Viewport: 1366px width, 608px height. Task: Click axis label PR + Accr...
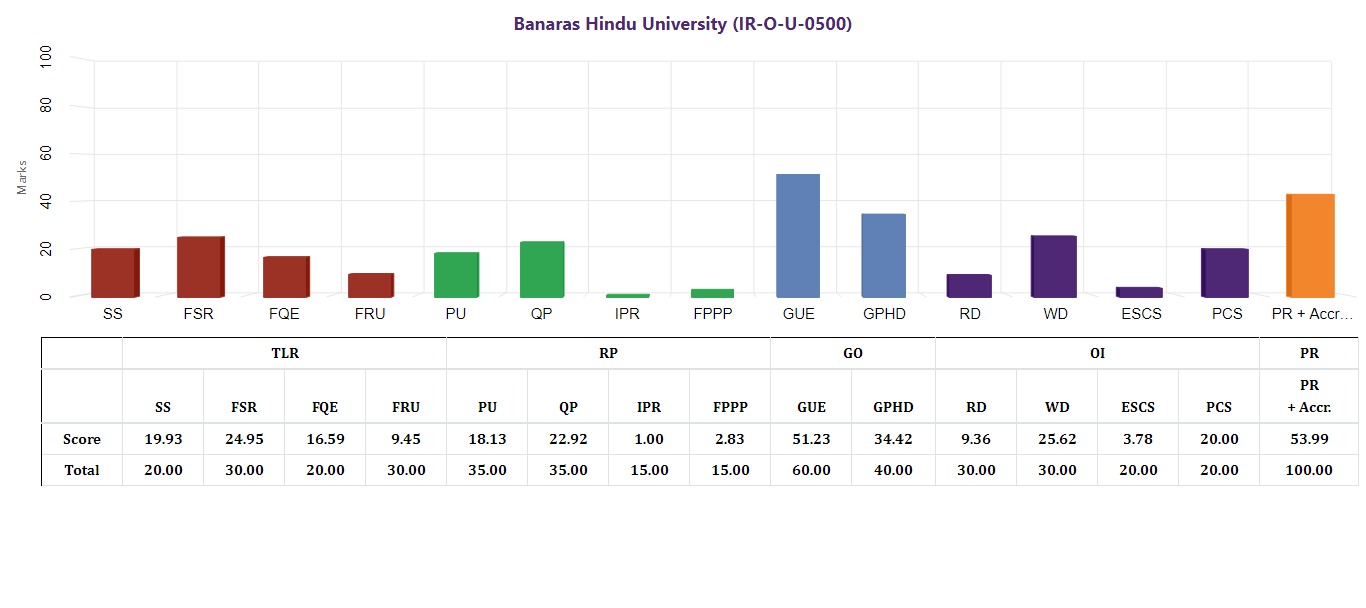pyautogui.click(x=1311, y=314)
